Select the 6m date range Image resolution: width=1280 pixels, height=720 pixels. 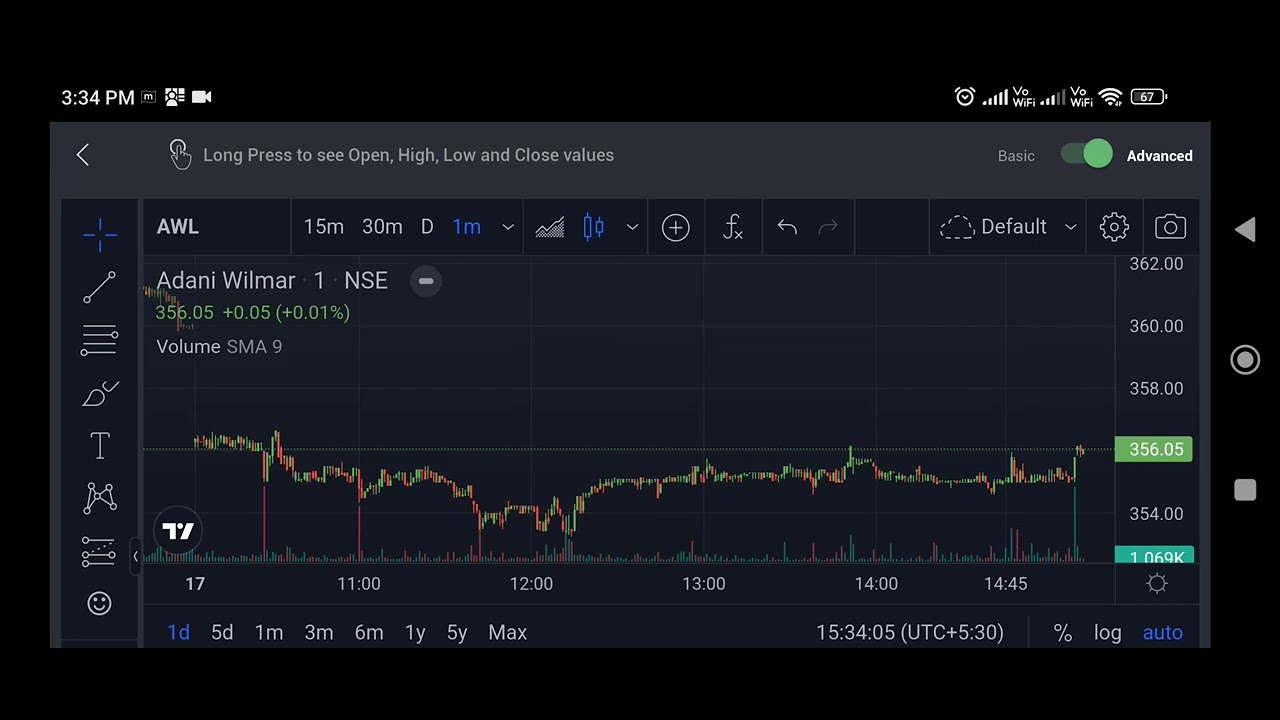(x=369, y=632)
